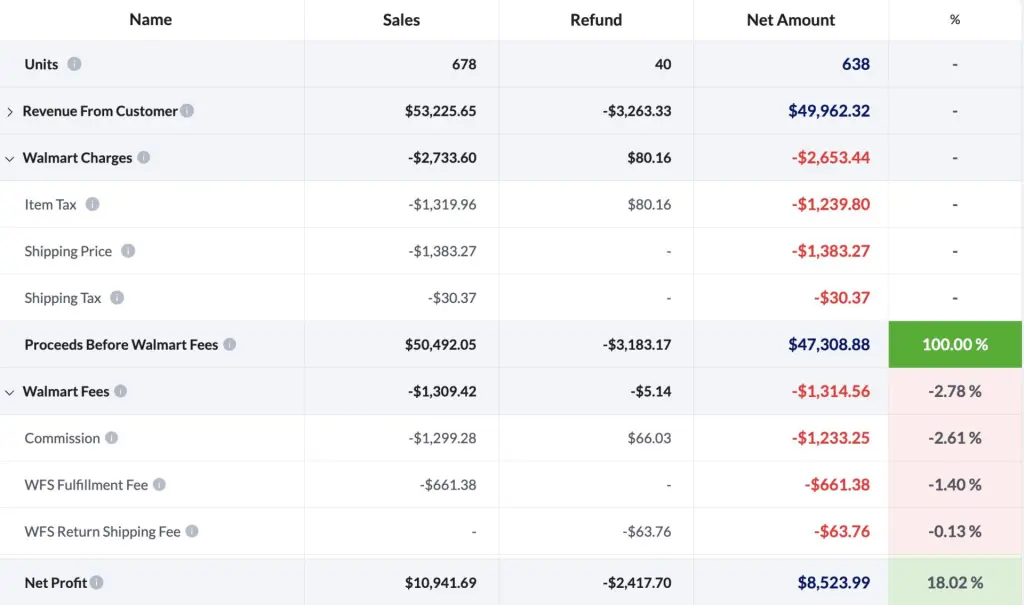Click Item Tax net amount -$1,239.80
This screenshot has width=1024, height=605.
click(831, 204)
